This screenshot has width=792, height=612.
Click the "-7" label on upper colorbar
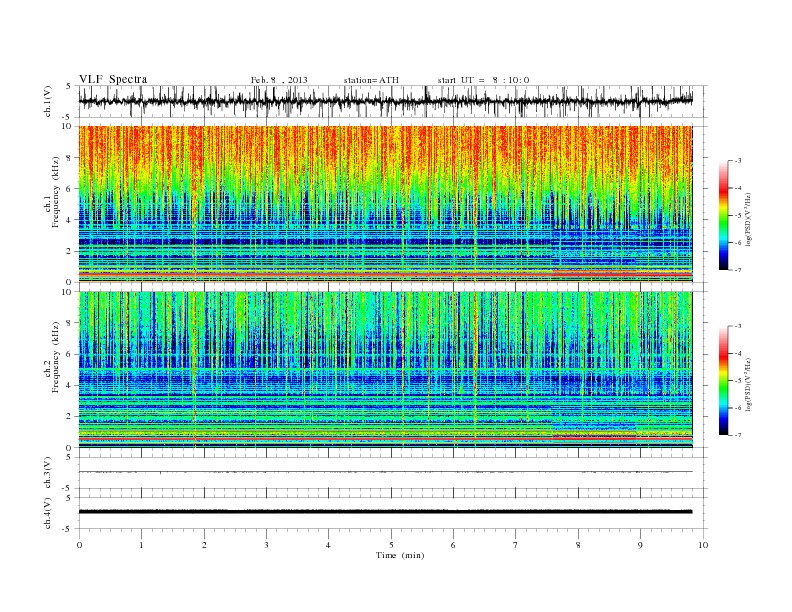737,270
